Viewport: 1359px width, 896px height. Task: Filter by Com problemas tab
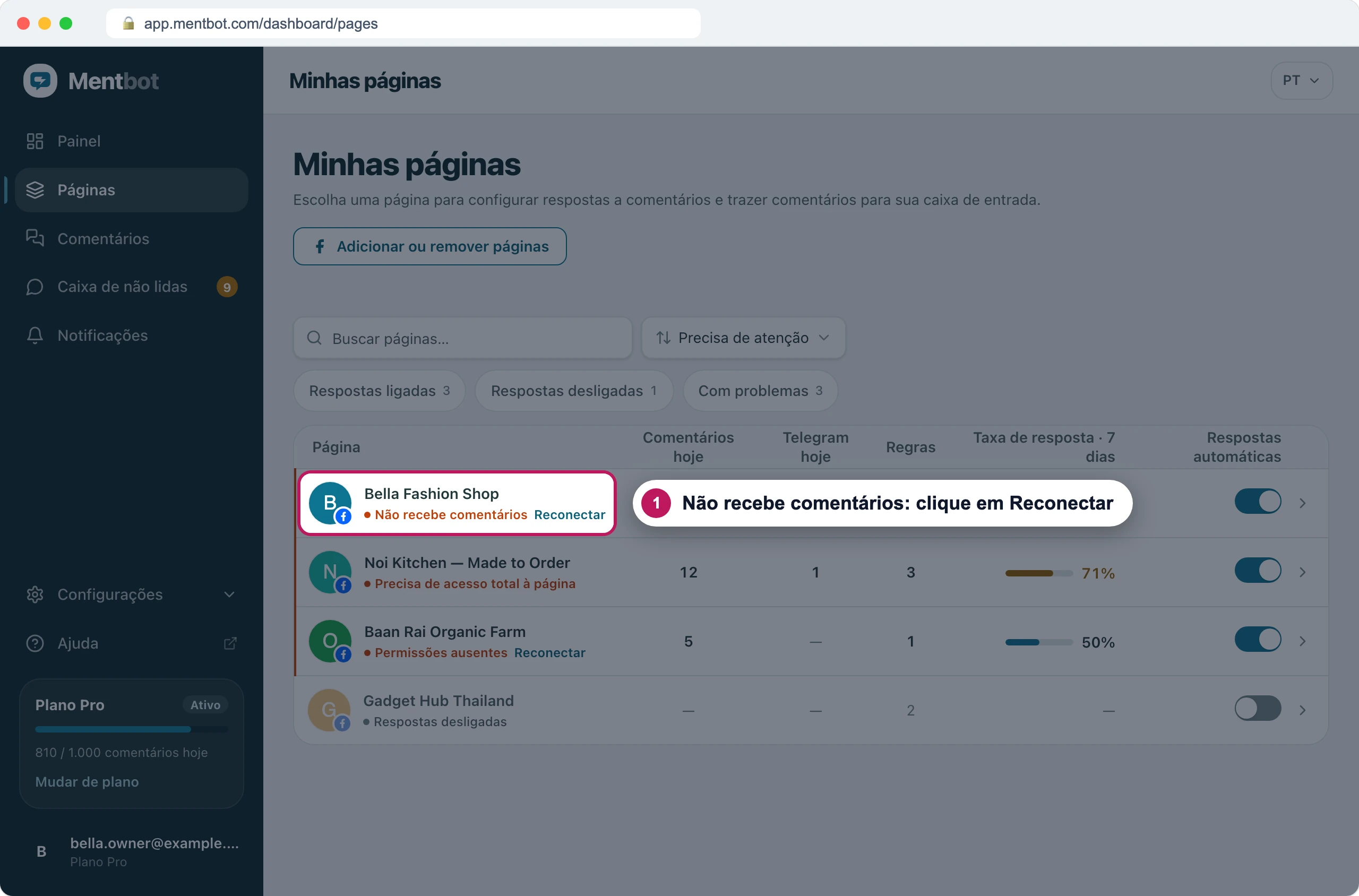[760, 391]
